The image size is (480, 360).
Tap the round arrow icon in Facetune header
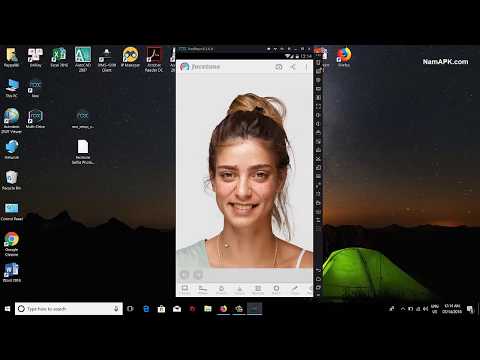pos(279,67)
